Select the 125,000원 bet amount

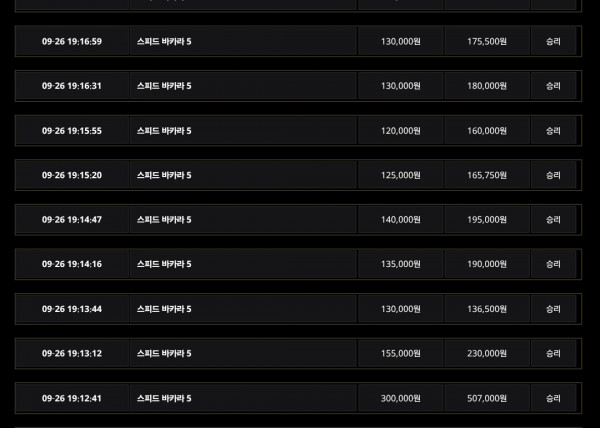(401, 175)
